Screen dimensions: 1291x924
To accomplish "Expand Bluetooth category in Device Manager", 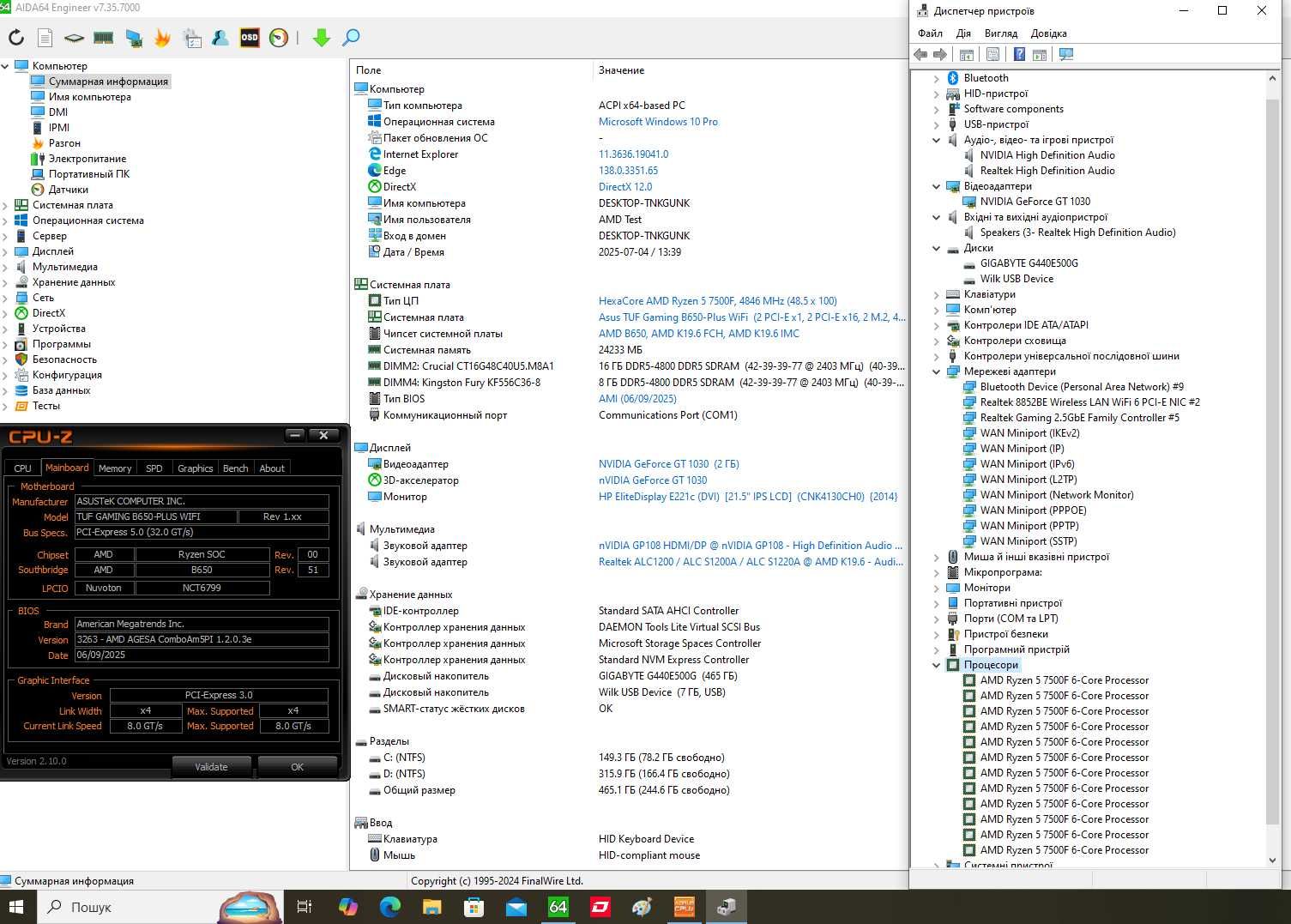I will pos(937,78).
